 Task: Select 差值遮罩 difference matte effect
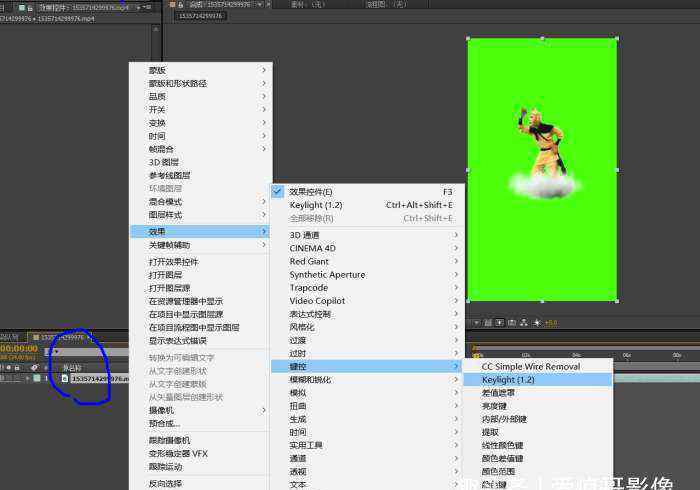pyautogui.click(x=538, y=393)
